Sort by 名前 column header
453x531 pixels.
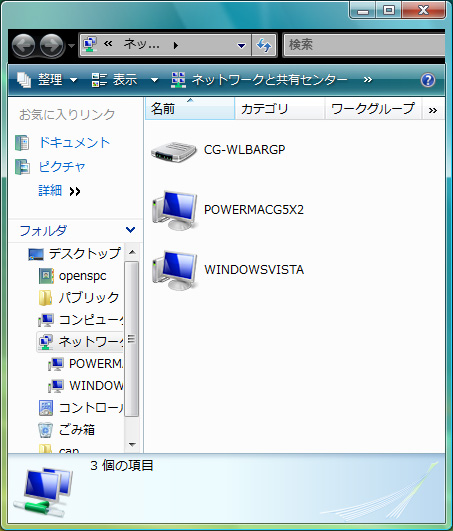(190, 108)
